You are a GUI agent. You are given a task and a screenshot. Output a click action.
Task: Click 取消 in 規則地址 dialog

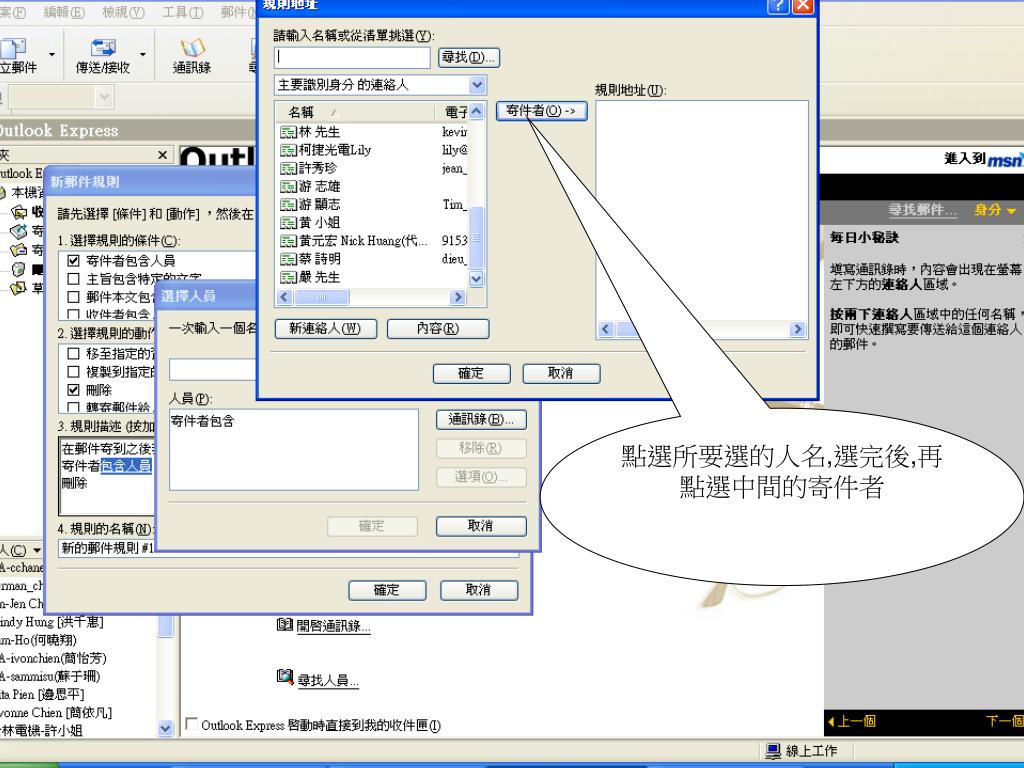[x=561, y=374]
